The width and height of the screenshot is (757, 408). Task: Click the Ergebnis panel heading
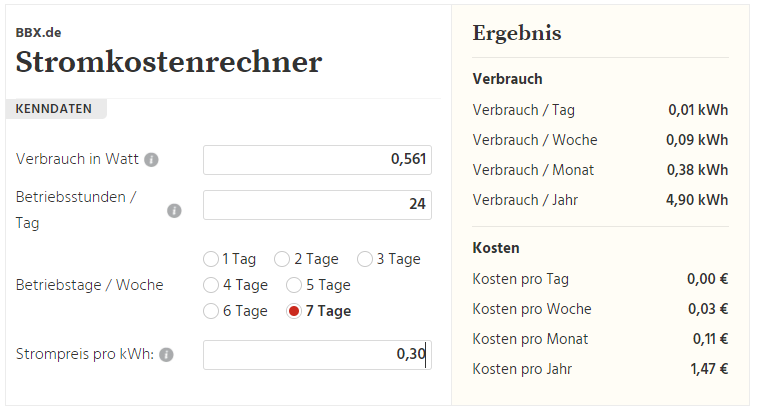point(517,33)
